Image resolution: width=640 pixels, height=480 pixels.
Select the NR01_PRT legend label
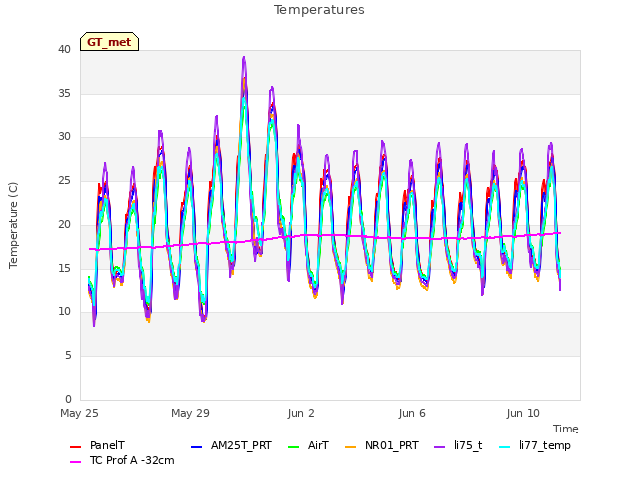point(392,445)
